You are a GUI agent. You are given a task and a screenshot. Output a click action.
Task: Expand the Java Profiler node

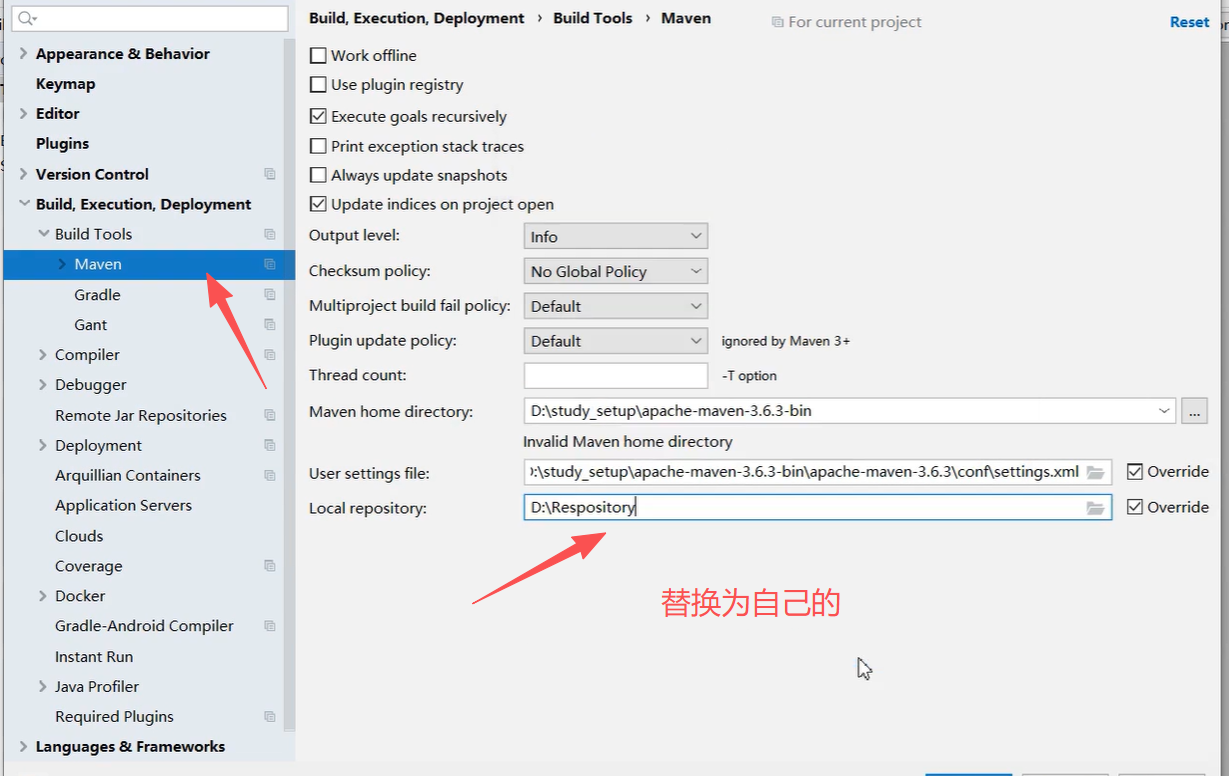tap(43, 687)
